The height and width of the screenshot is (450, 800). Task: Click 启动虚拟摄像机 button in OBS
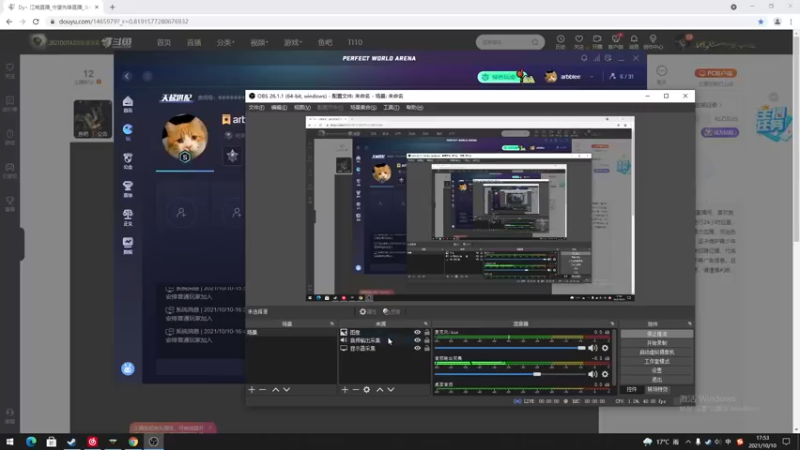pyautogui.click(x=657, y=352)
